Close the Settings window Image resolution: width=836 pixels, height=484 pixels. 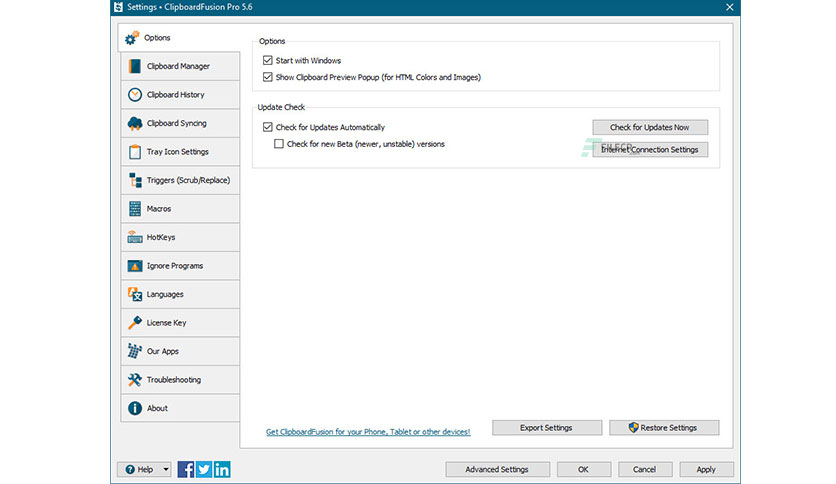point(729,7)
